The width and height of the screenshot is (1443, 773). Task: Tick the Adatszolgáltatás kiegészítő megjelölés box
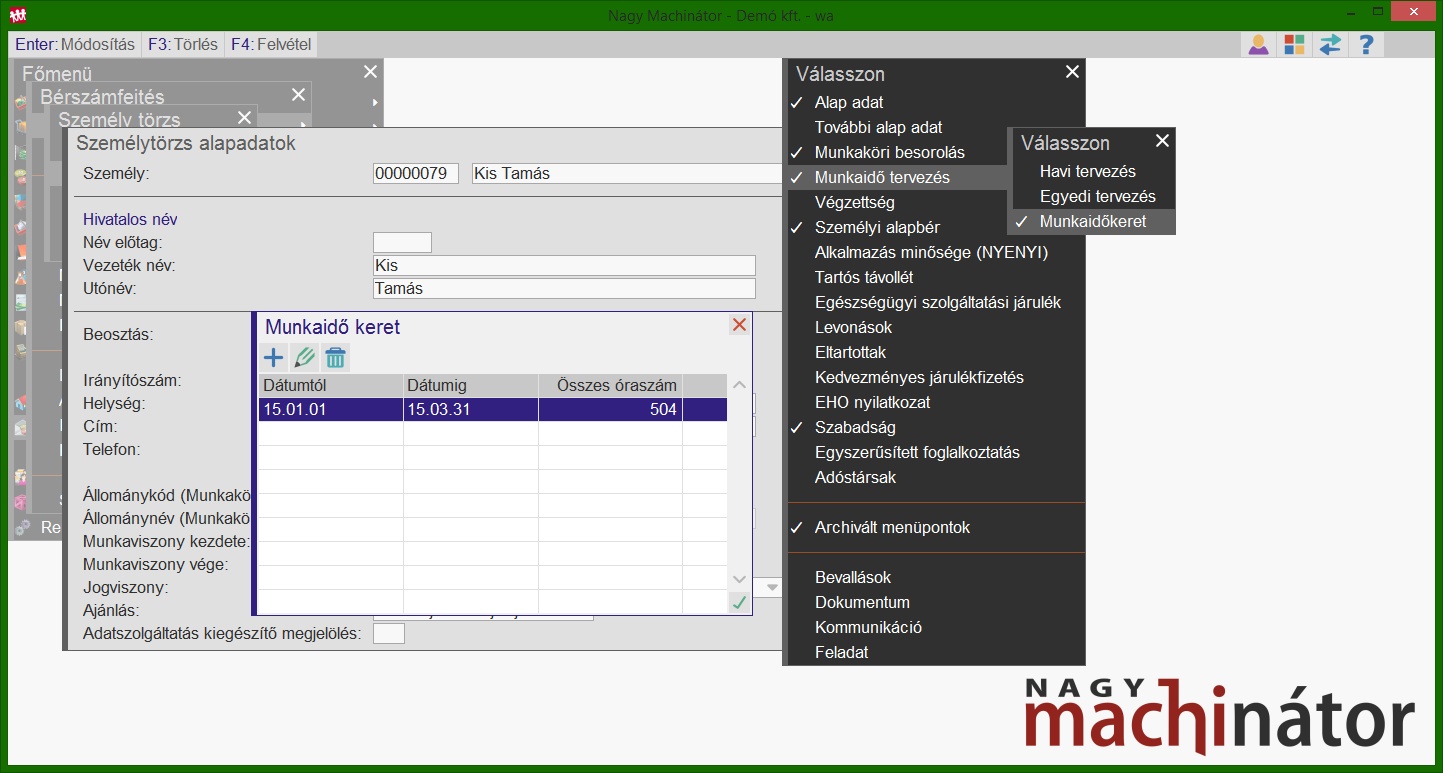pyautogui.click(x=389, y=633)
